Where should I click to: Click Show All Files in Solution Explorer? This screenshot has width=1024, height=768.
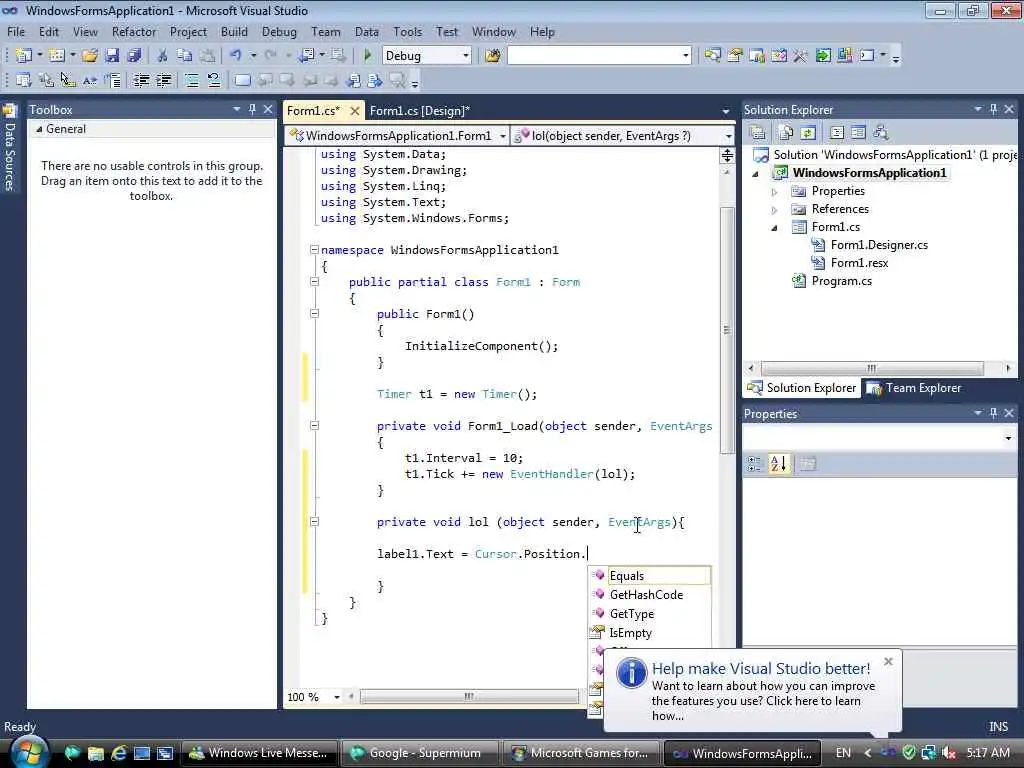click(x=786, y=133)
